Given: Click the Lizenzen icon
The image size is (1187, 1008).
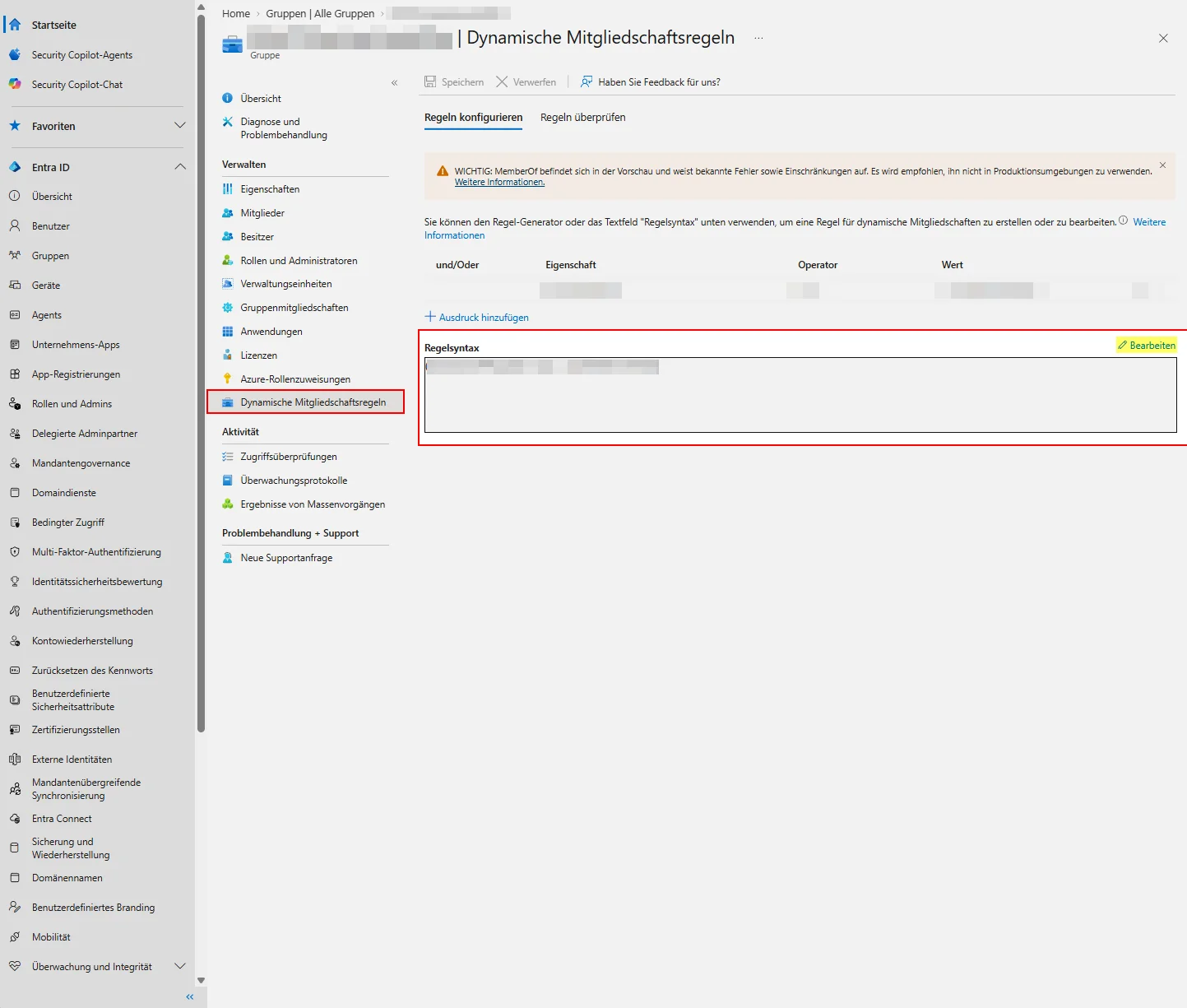Looking at the screenshot, I should pyautogui.click(x=228, y=355).
